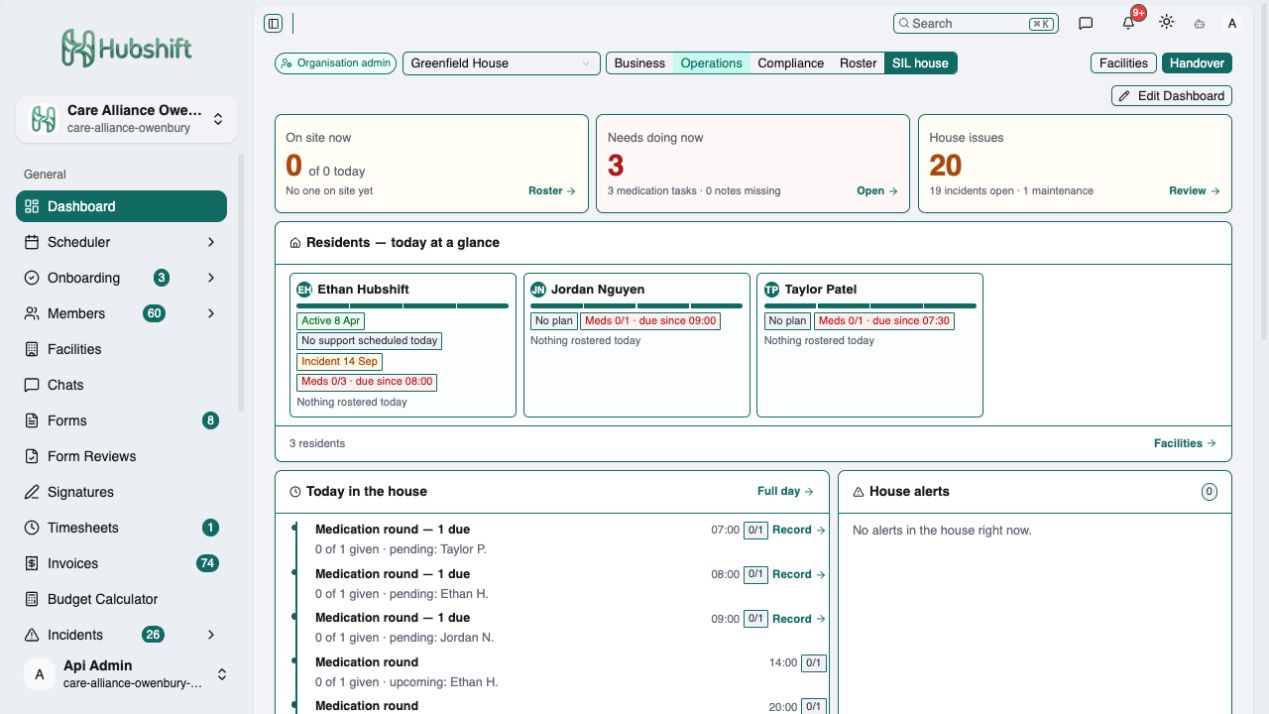Click Taylor Patel's TP avatar
Image resolution: width=1269 pixels, height=714 pixels.
[771, 289]
